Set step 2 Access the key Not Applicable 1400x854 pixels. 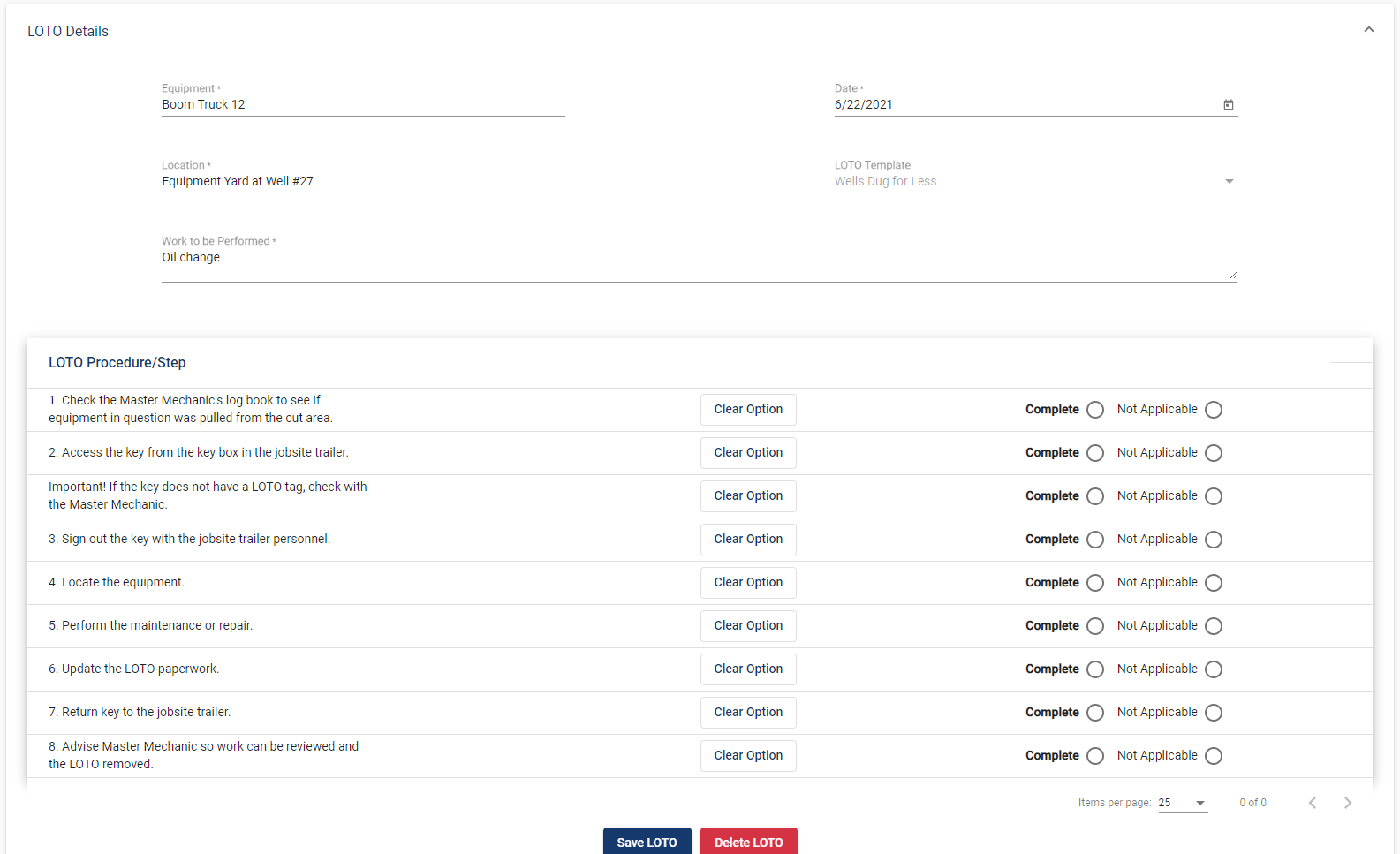click(x=1214, y=453)
